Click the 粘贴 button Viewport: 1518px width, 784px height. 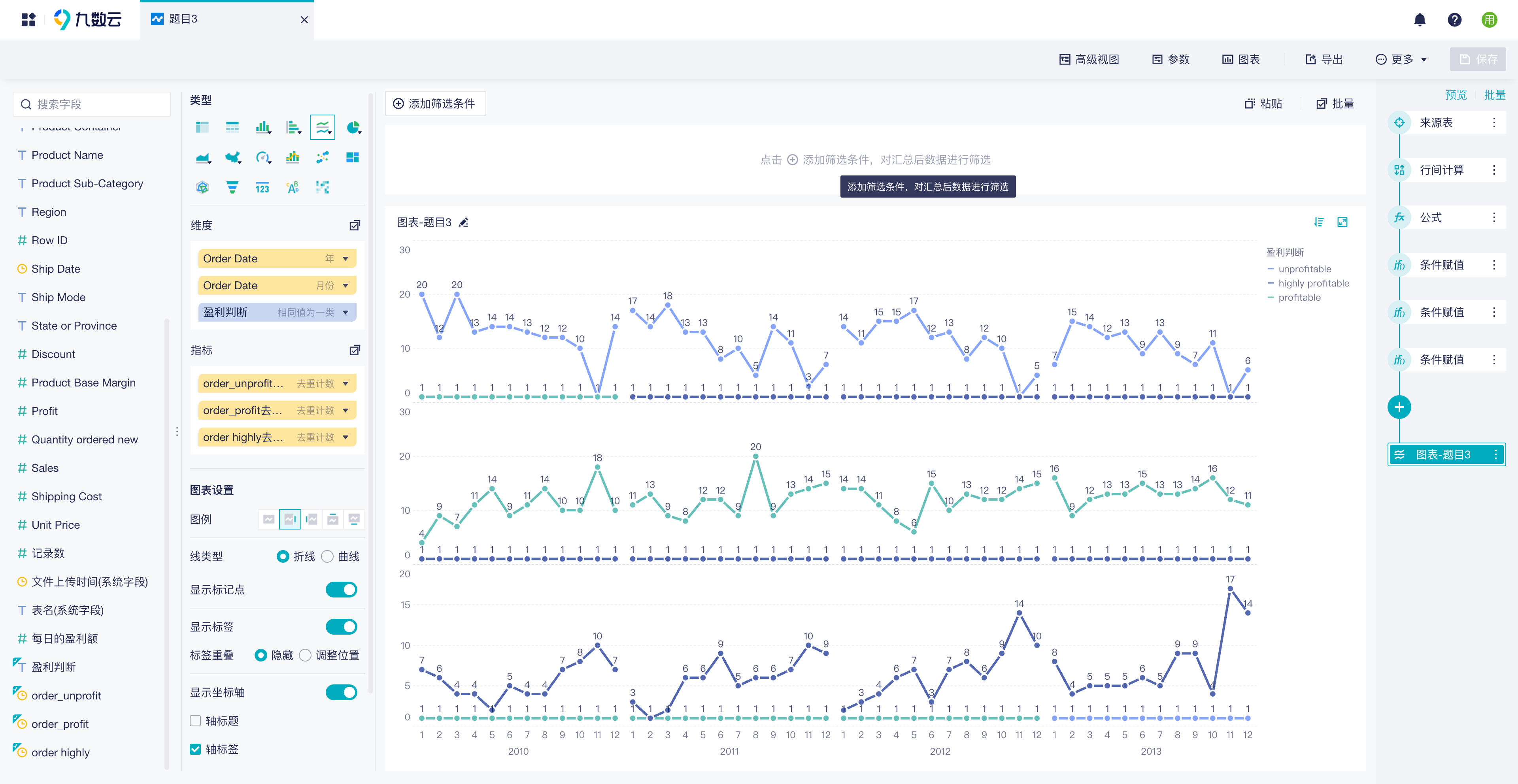[1263, 104]
